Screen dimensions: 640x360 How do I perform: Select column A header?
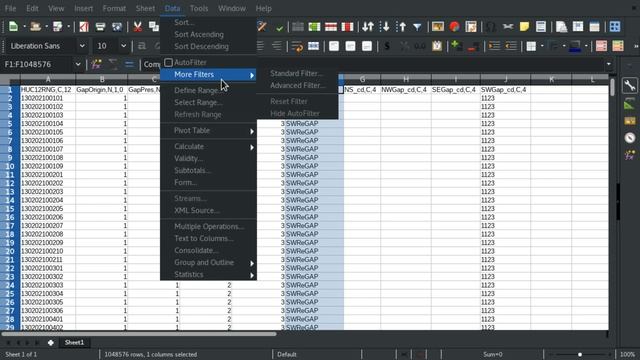point(48,80)
